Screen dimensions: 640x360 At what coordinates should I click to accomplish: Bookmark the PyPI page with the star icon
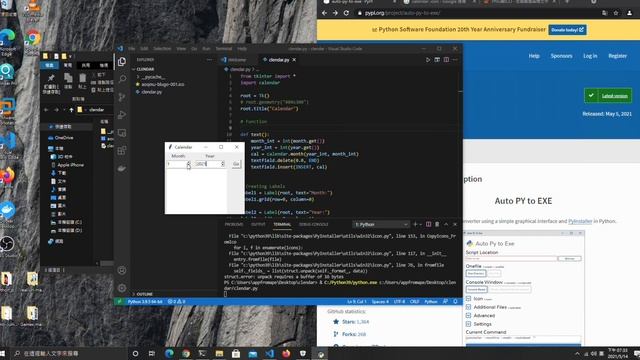616,13
